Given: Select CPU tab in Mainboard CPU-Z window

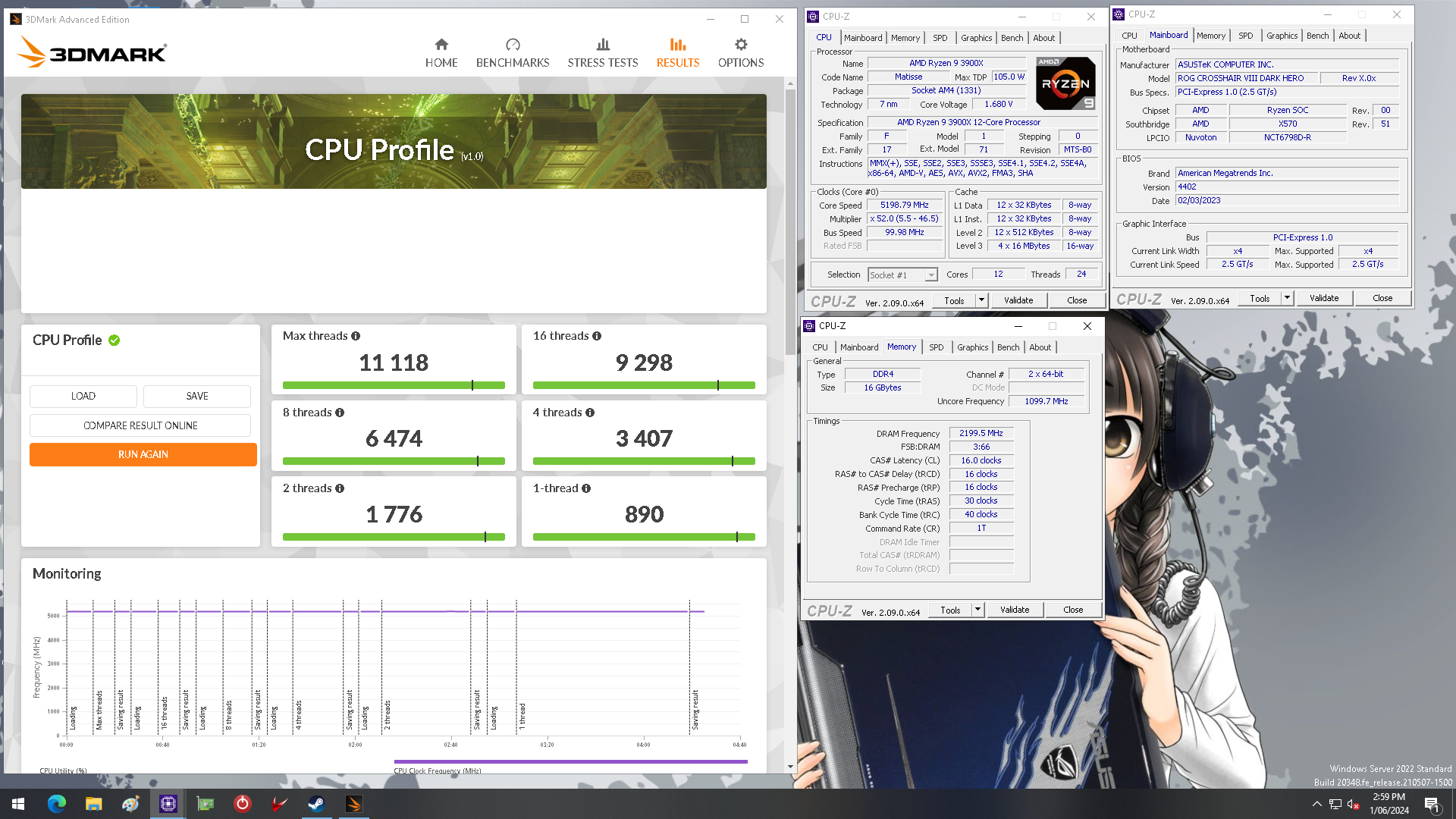Looking at the screenshot, I should 1129,36.
